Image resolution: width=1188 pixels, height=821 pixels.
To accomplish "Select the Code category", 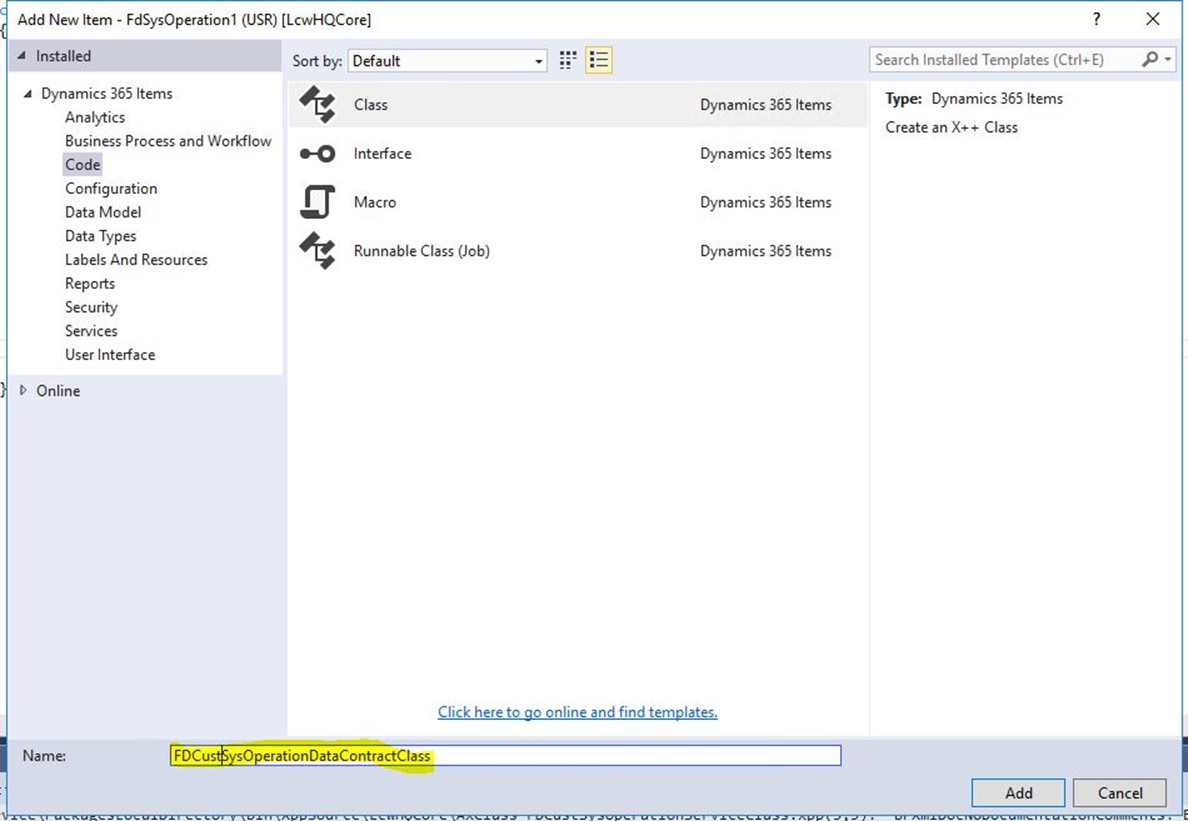I will pos(83,164).
